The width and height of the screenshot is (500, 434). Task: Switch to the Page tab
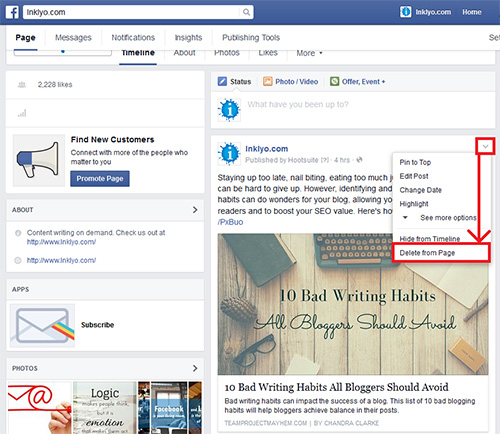pyautogui.click(x=25, y=38)
